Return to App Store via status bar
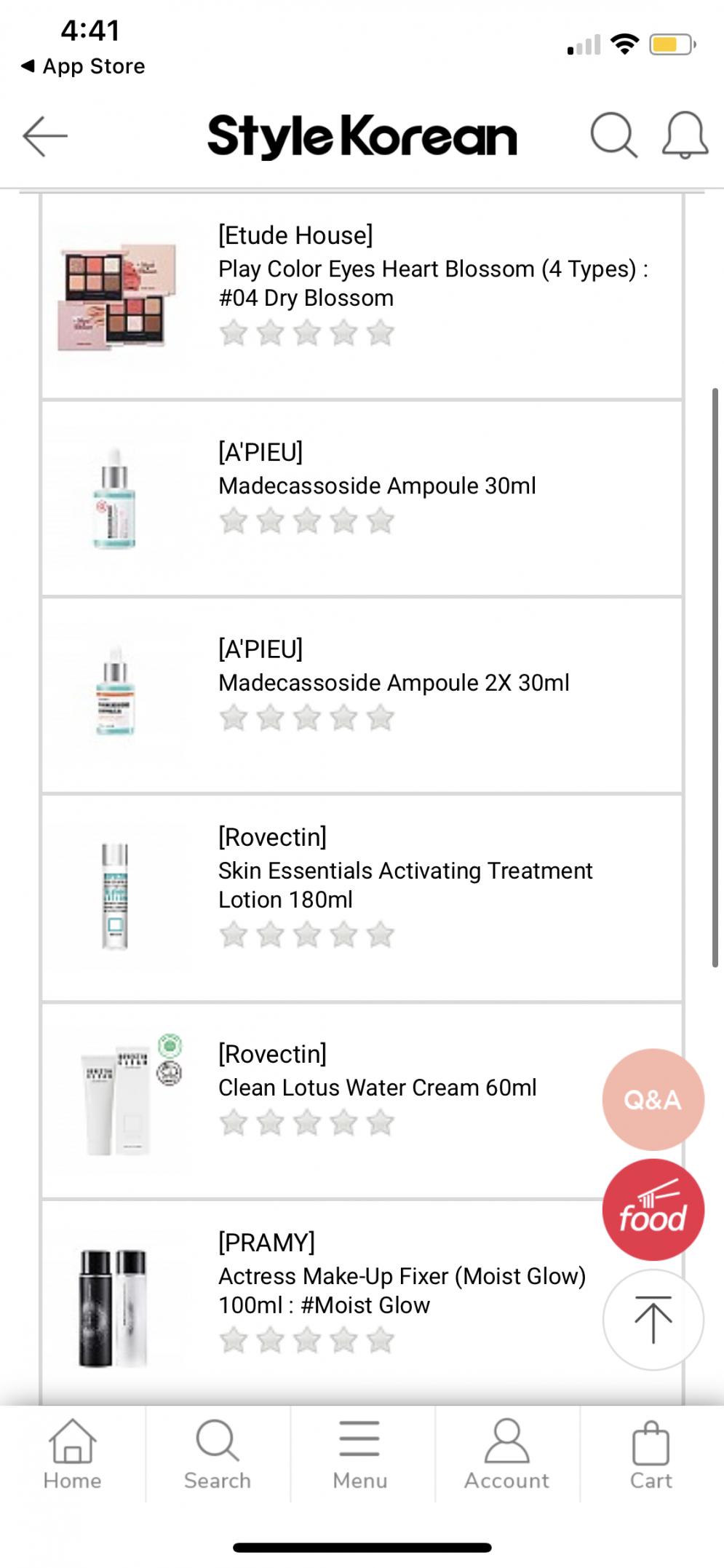Image resolution: width=724 pixels, height=1568 pixels. [84, 66]
